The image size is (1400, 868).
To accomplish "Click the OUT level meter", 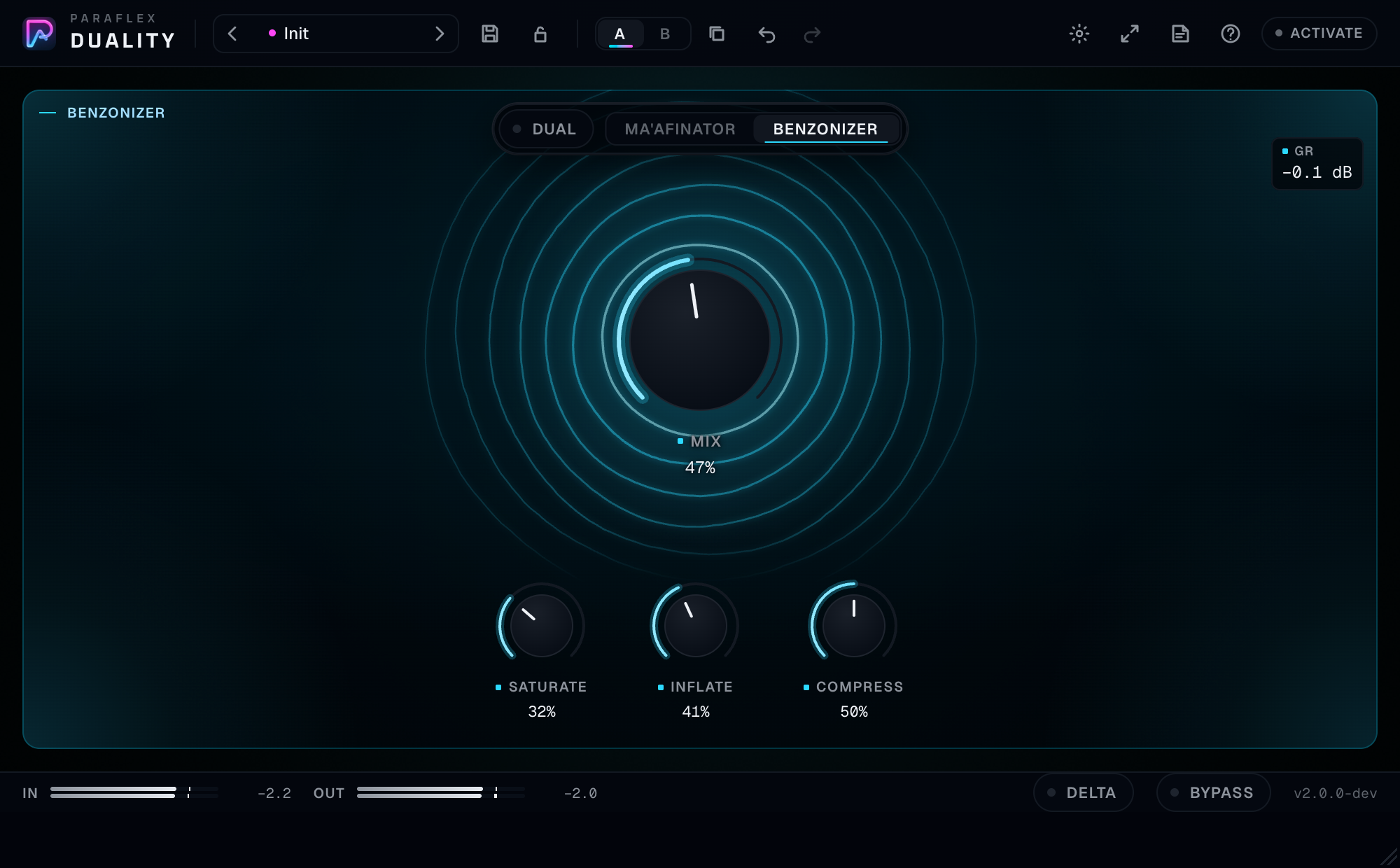I will [x=441, y=792].
